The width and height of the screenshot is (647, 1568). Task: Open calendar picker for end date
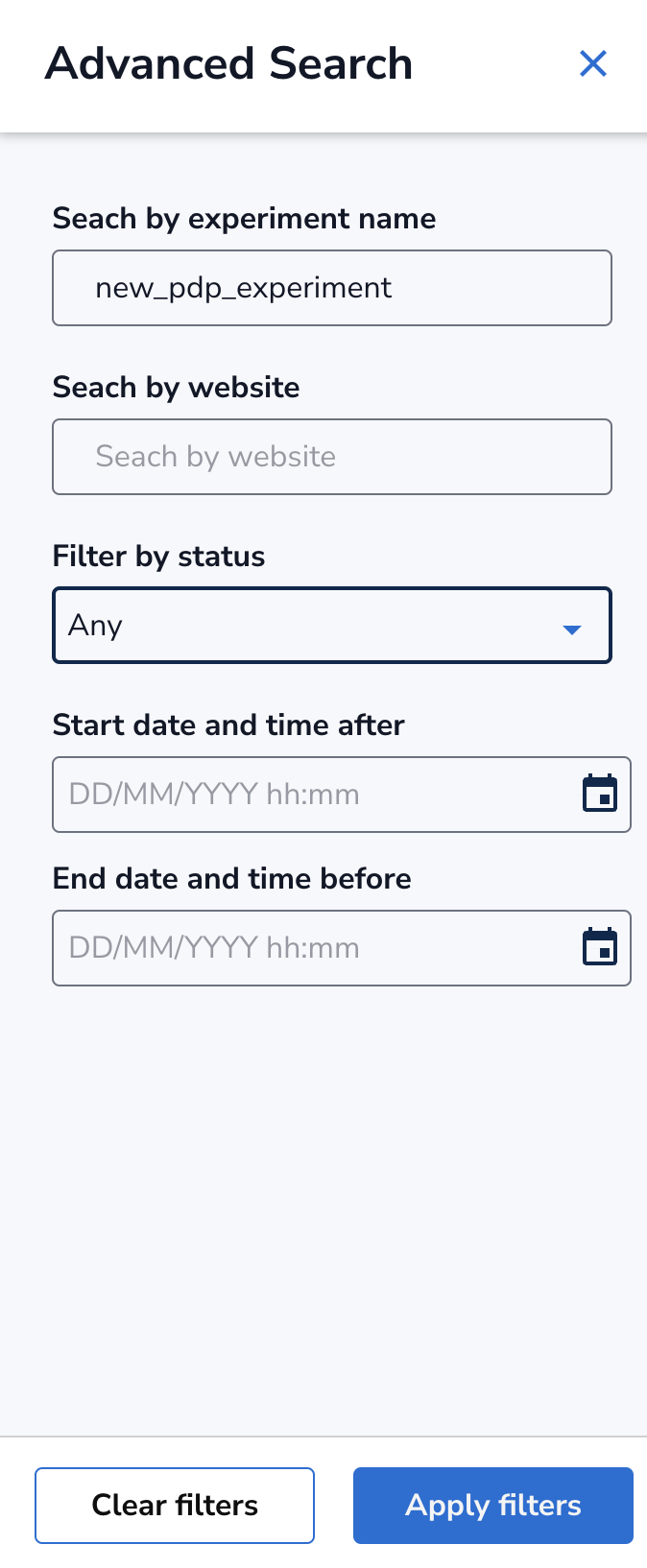600,947
